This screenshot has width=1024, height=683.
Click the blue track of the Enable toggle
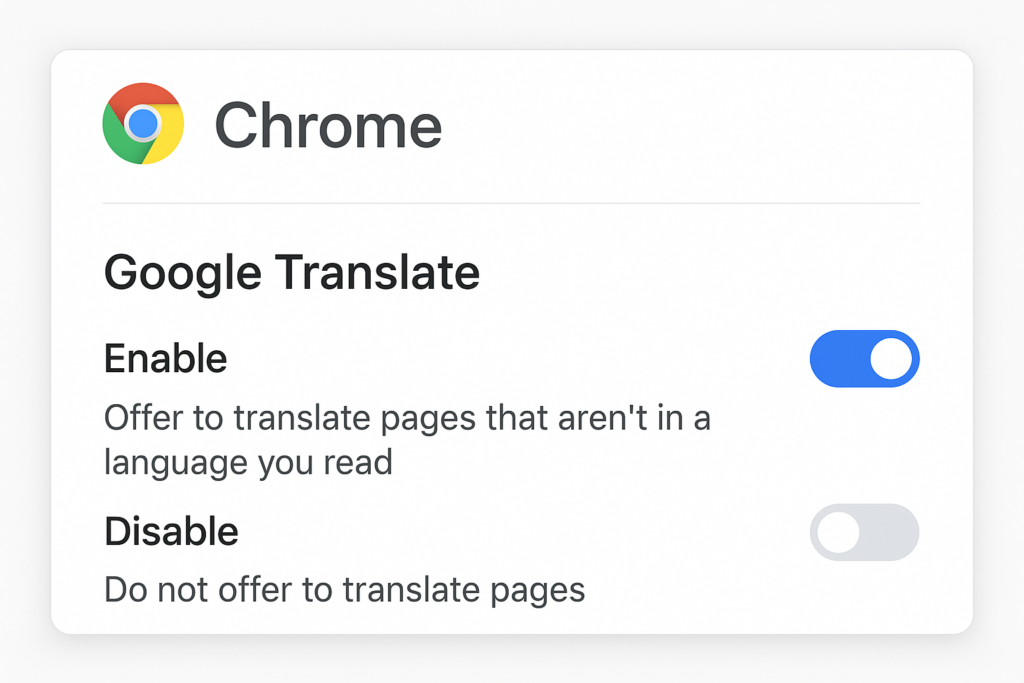[840, 358]
